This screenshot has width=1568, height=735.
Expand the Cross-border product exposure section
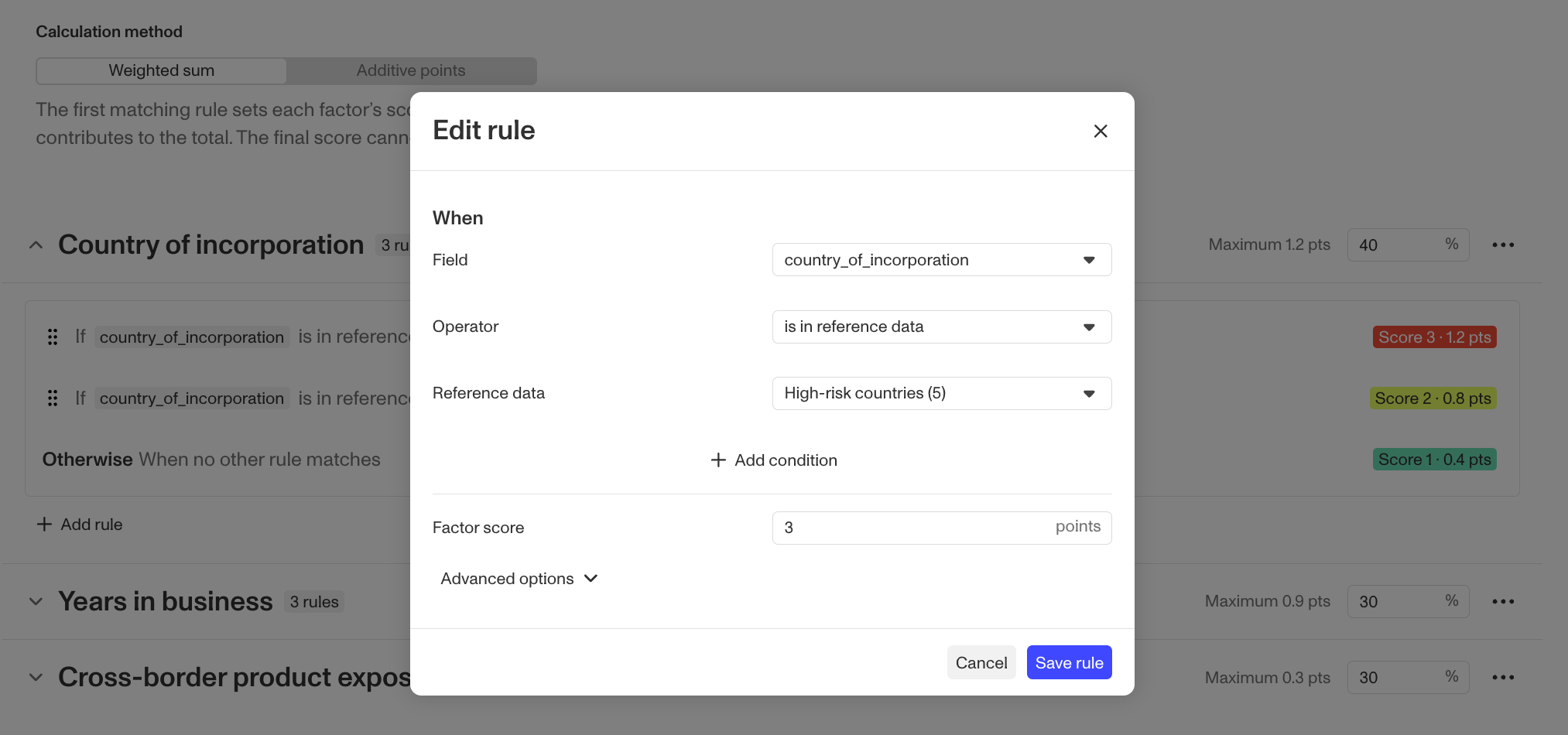[x=36, y=678]
